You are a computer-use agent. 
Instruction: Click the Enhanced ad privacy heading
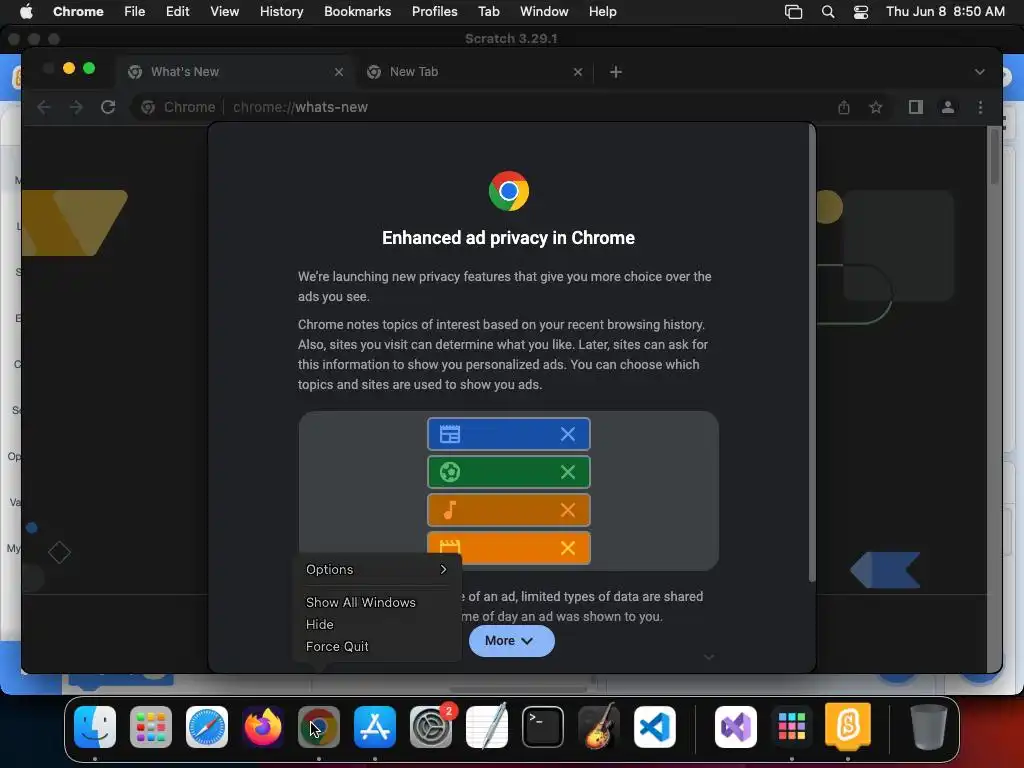tap(508, 238)
